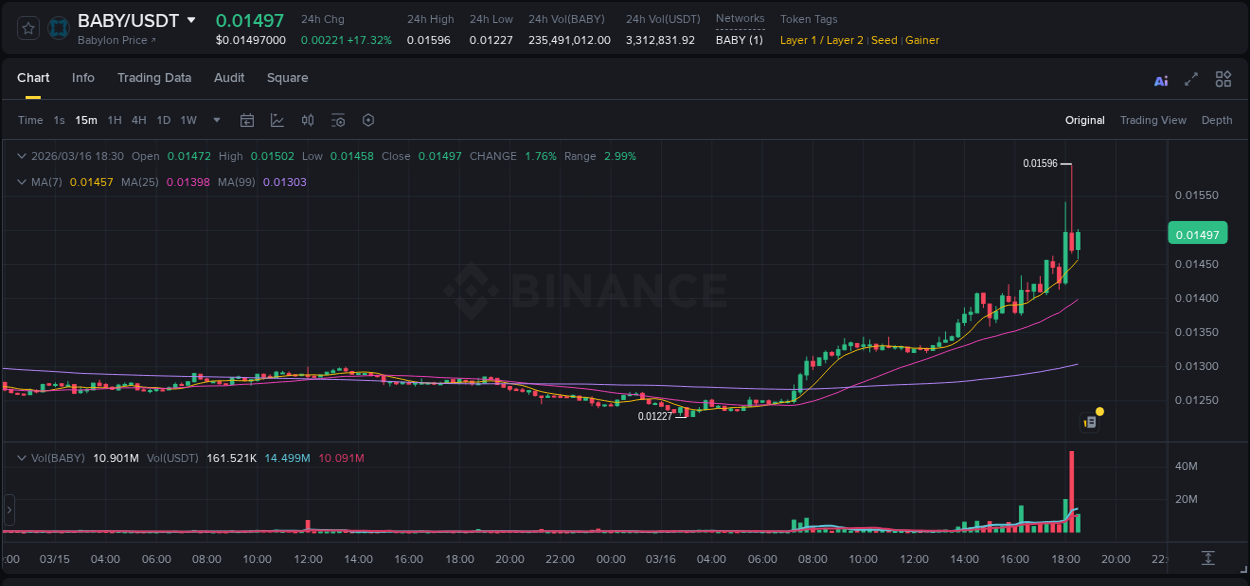Switch chart to Trading View mode
Screen dimensions: 1250x586
tap(1152, 120)
